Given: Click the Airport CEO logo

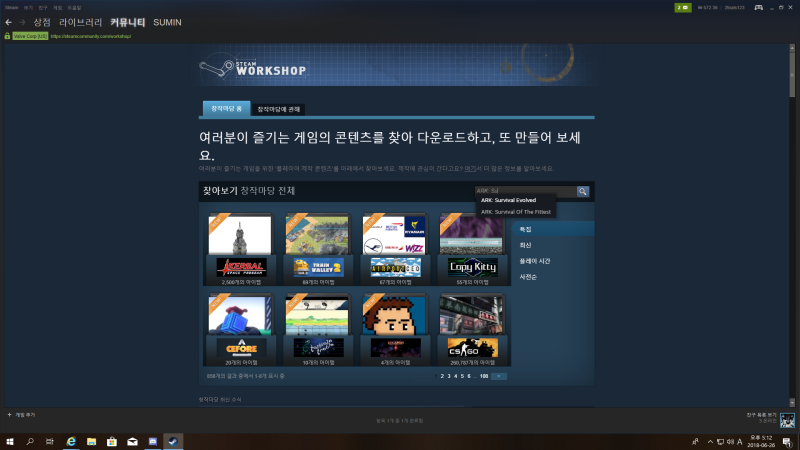Looking at the screenshot, I should (395, 267).
